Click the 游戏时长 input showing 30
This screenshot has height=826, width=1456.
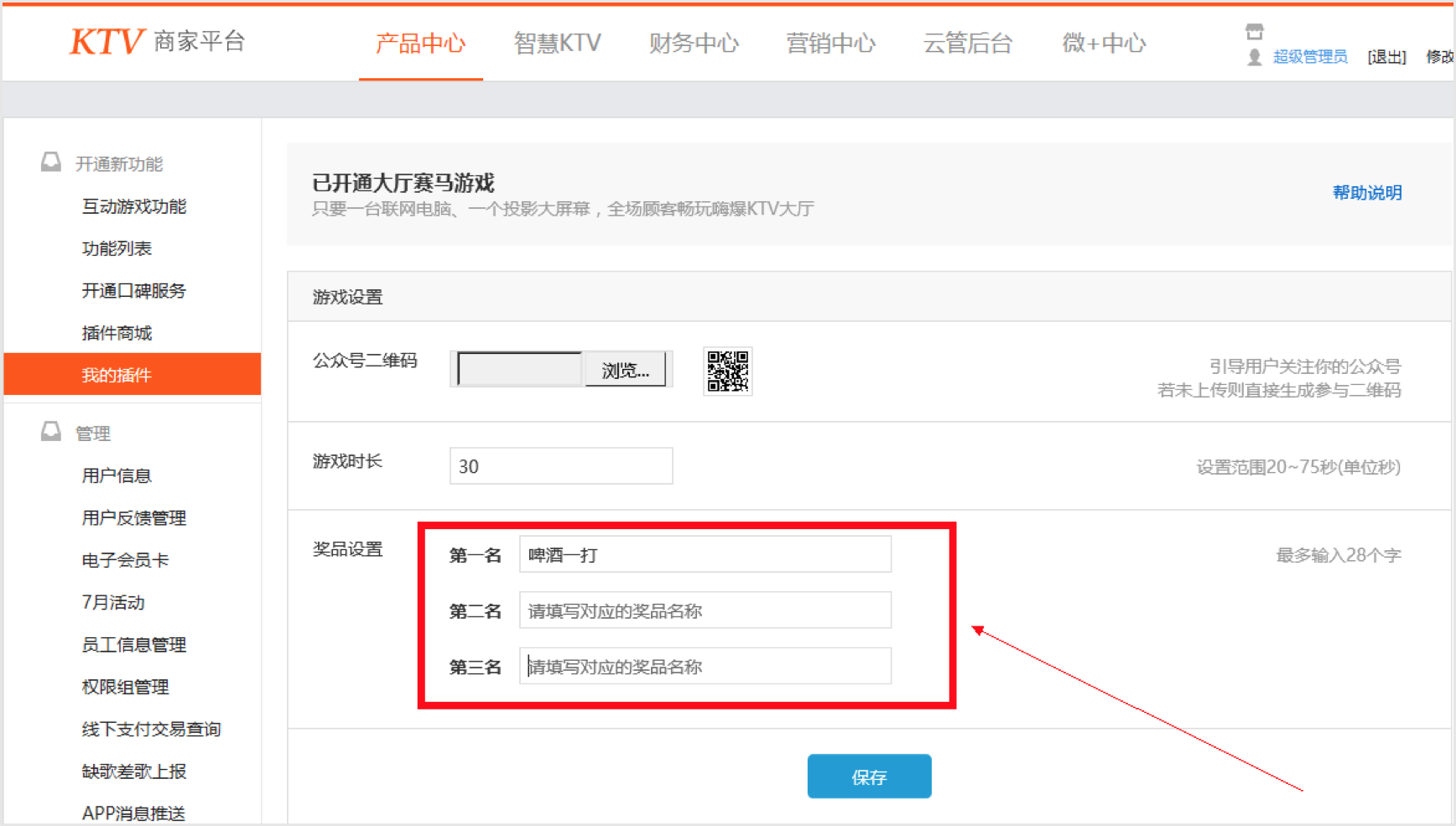point(561,466)
